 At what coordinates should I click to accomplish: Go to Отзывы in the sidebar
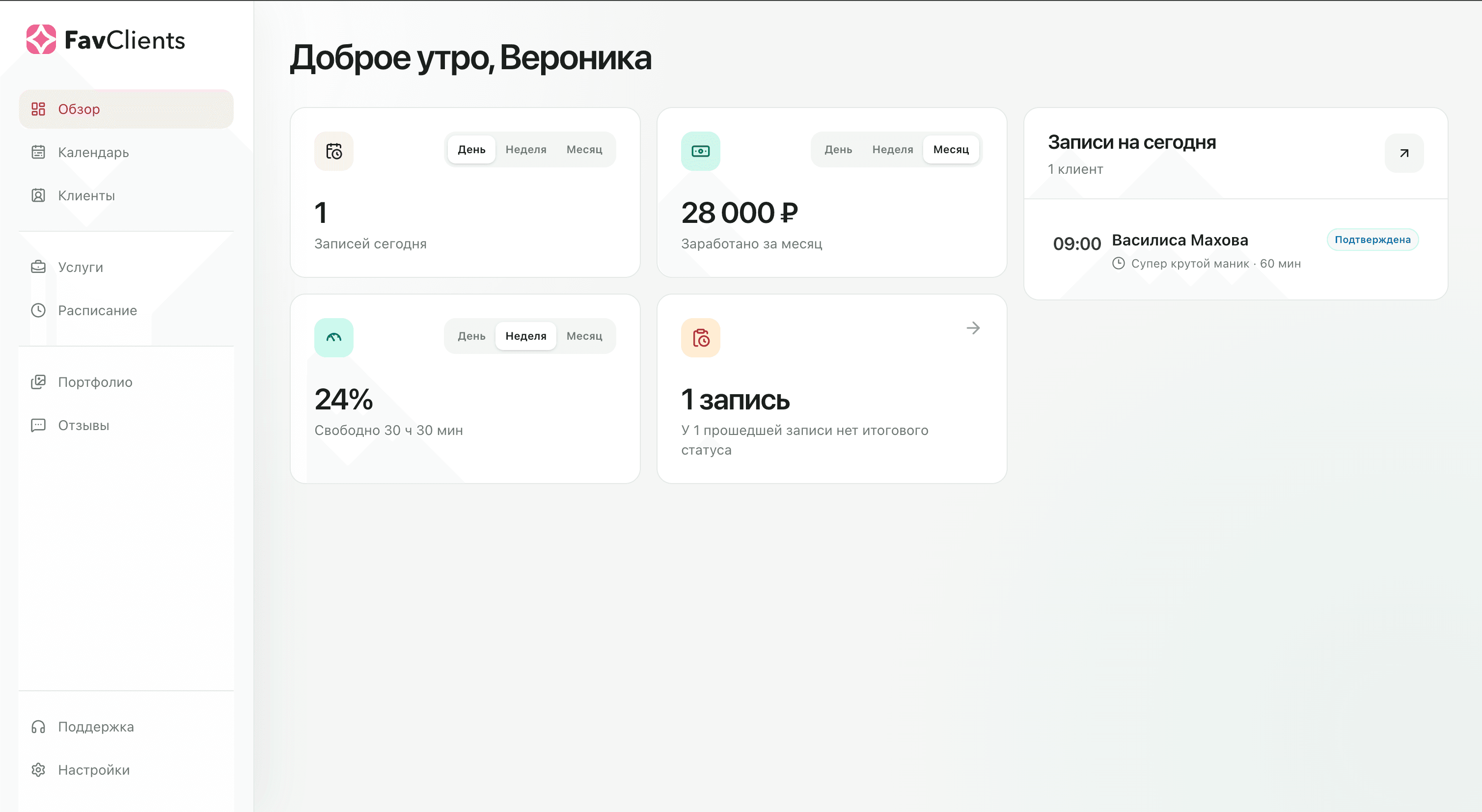(x=126, y=426)
